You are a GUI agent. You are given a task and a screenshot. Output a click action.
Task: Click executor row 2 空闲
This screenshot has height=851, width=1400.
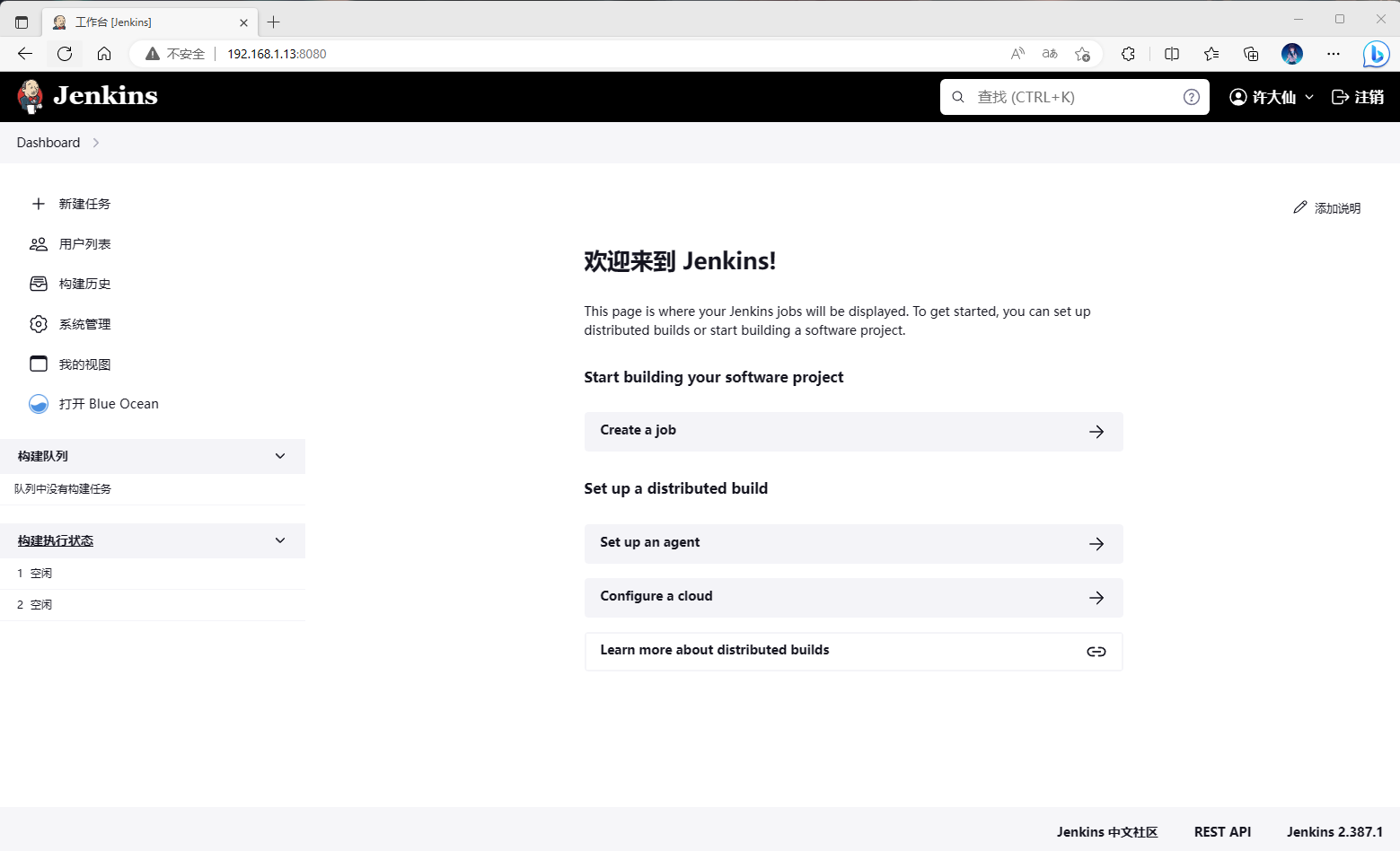point(153,605)
